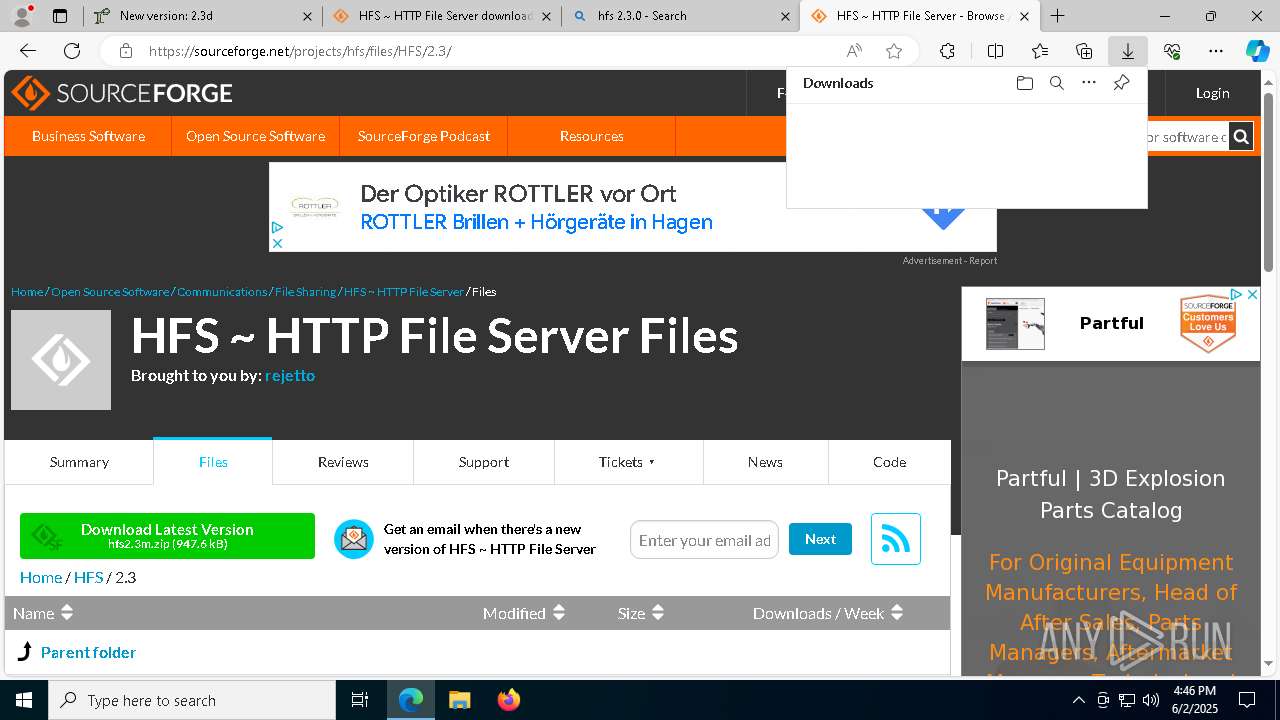Open Edge Settings and more menu

coord(1216,51)
